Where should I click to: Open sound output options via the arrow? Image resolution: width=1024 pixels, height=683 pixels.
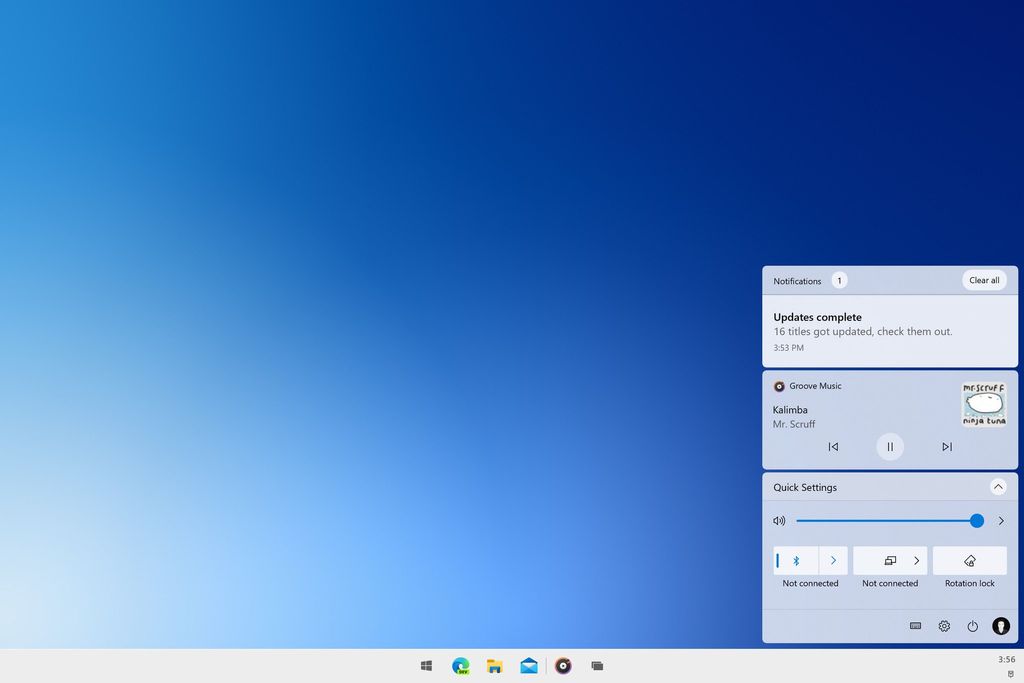click(x=1000, y=521)
